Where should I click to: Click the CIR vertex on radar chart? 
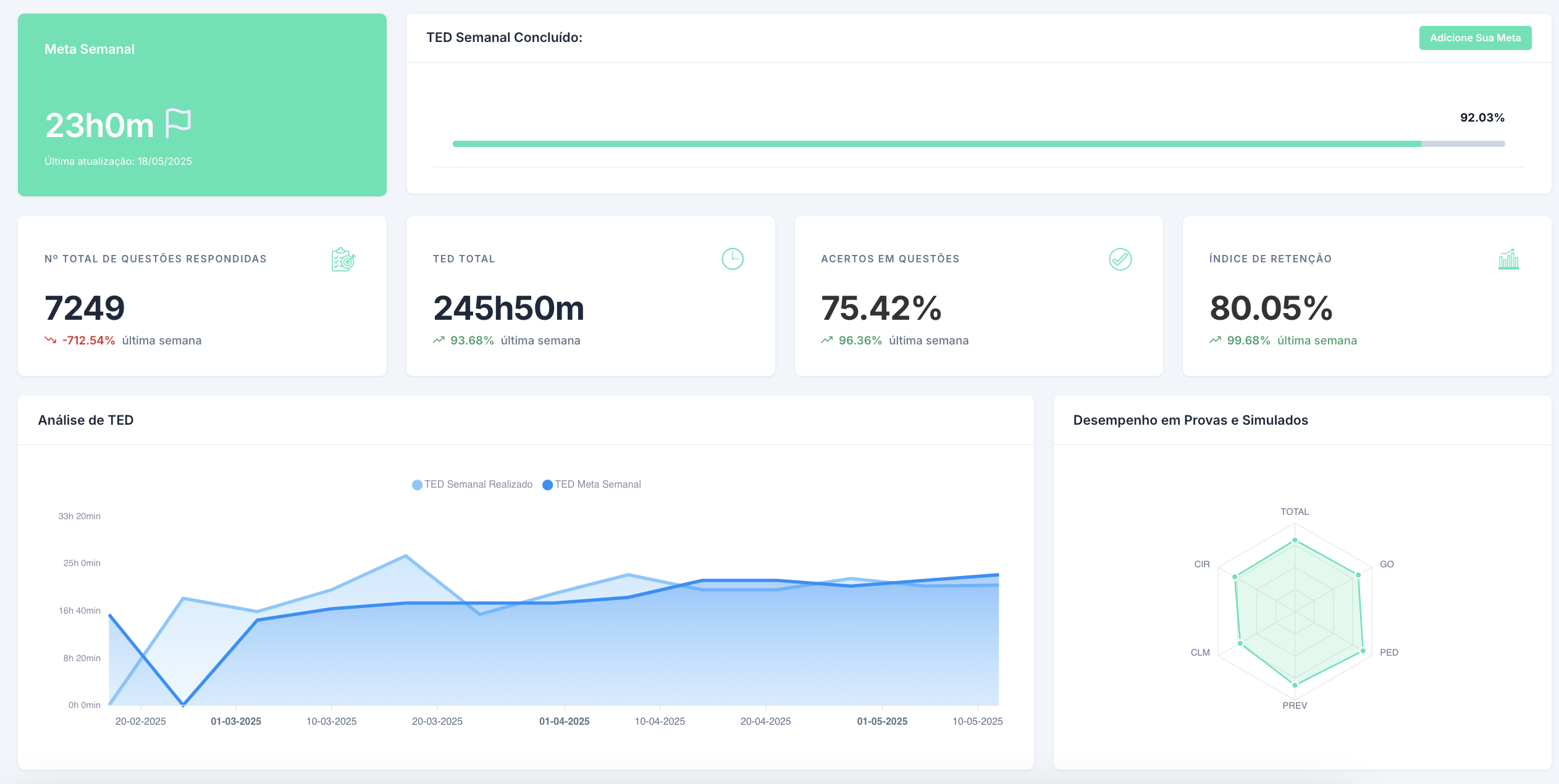point(1235,577)
